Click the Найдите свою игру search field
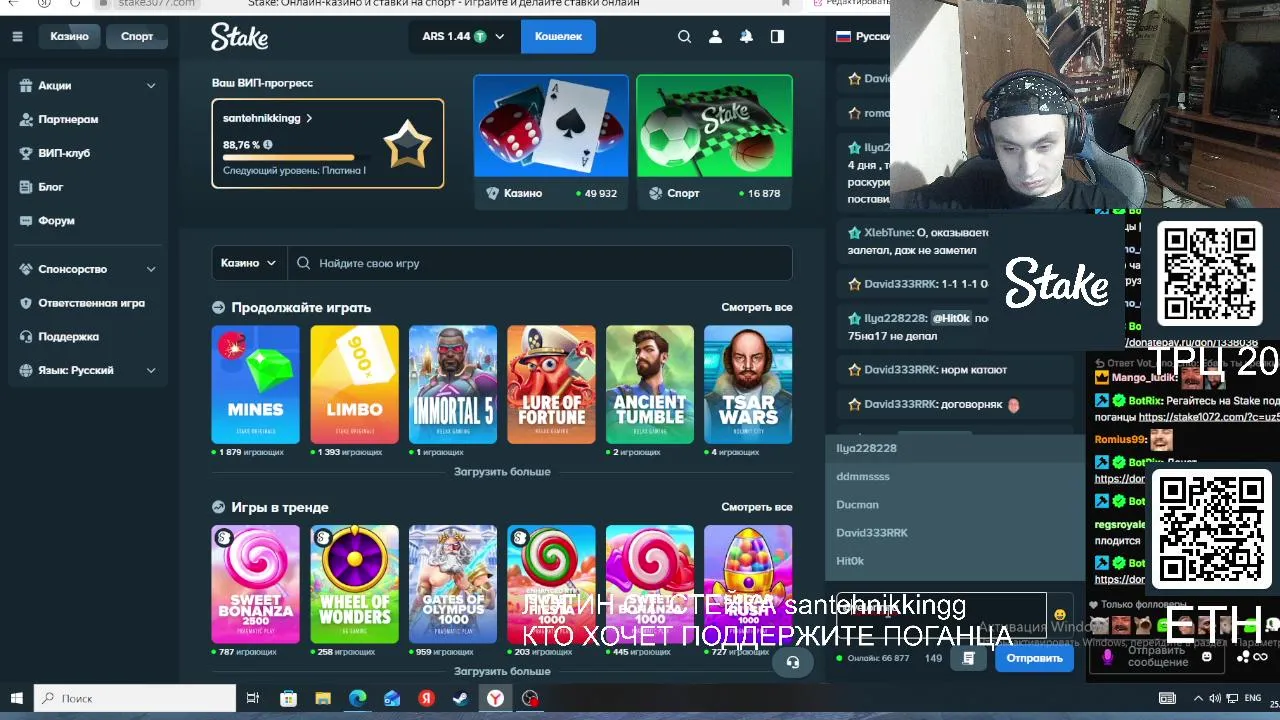1280x720 pixels. pyautogui.click(x=540, y=263)
